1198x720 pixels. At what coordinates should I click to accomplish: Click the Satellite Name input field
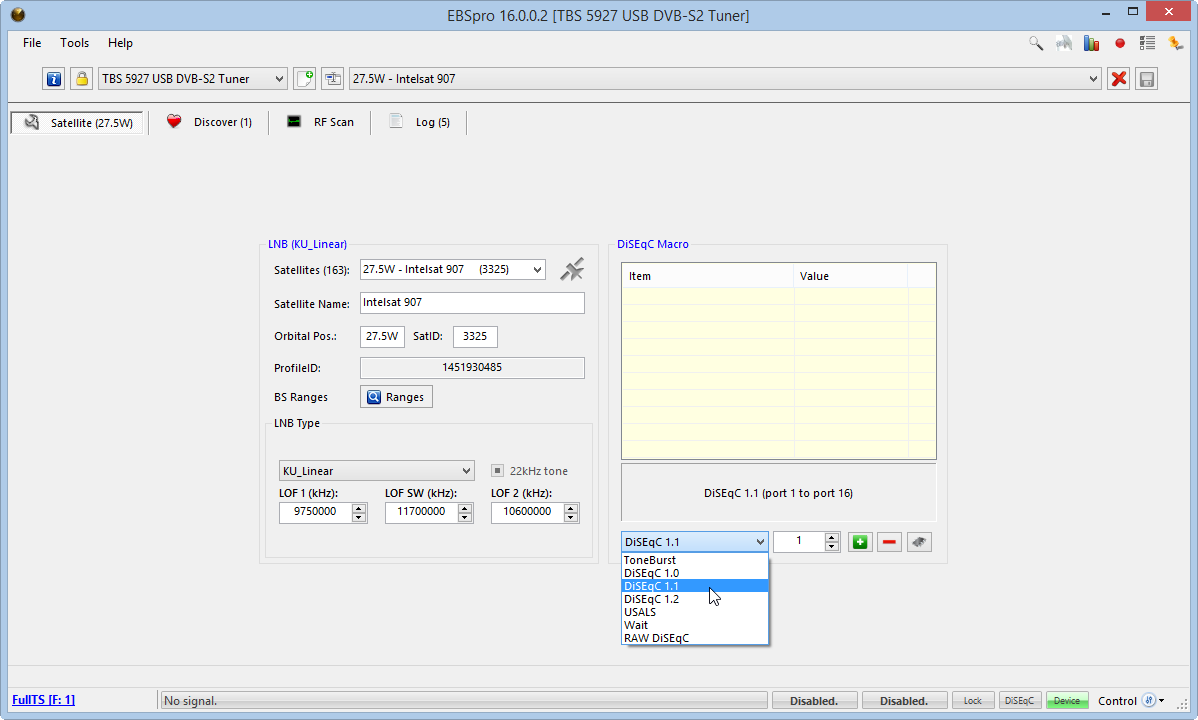[472, 303]
